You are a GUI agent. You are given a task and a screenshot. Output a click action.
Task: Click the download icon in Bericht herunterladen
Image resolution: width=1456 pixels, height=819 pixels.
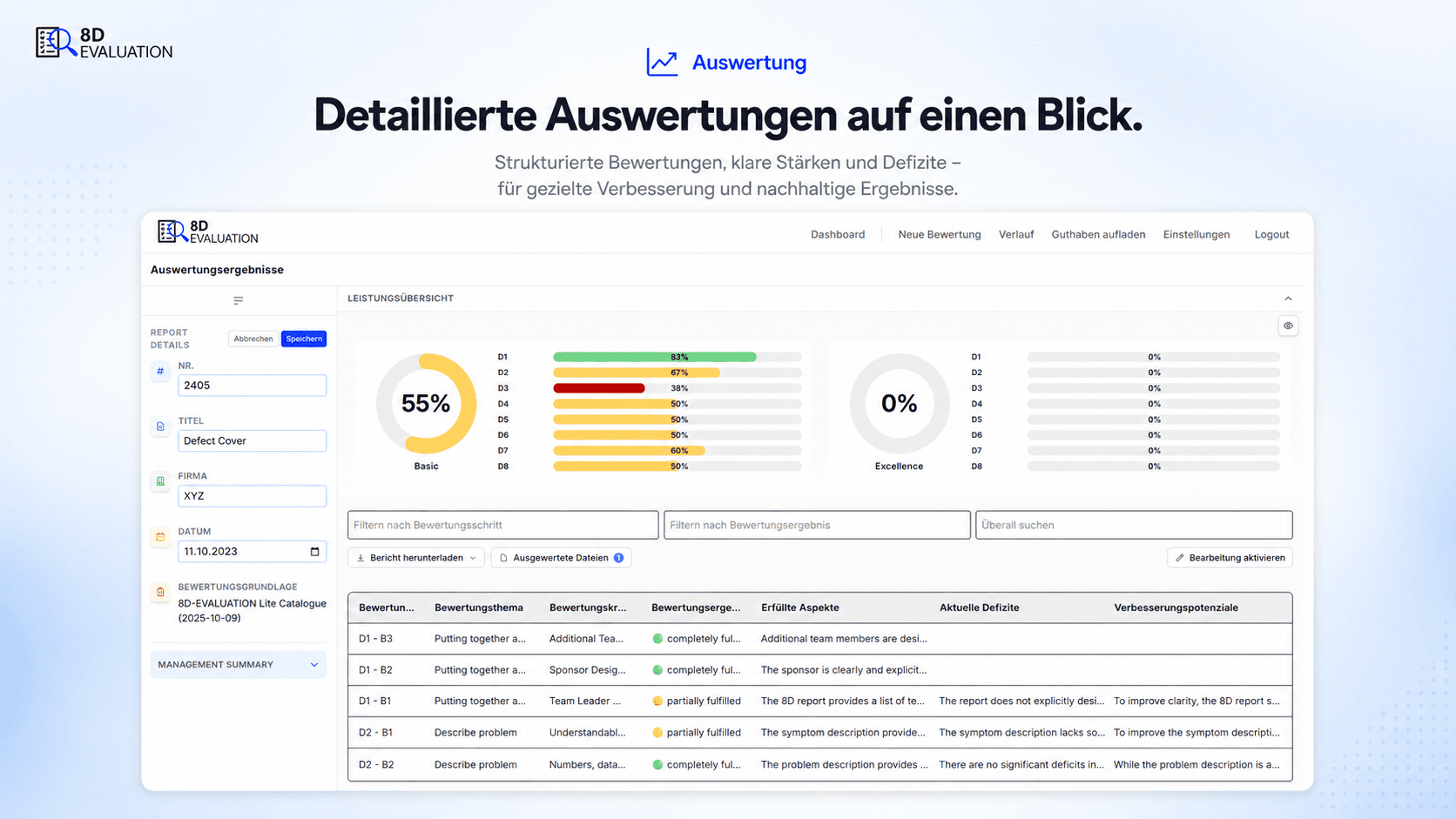tap(361, 558)
